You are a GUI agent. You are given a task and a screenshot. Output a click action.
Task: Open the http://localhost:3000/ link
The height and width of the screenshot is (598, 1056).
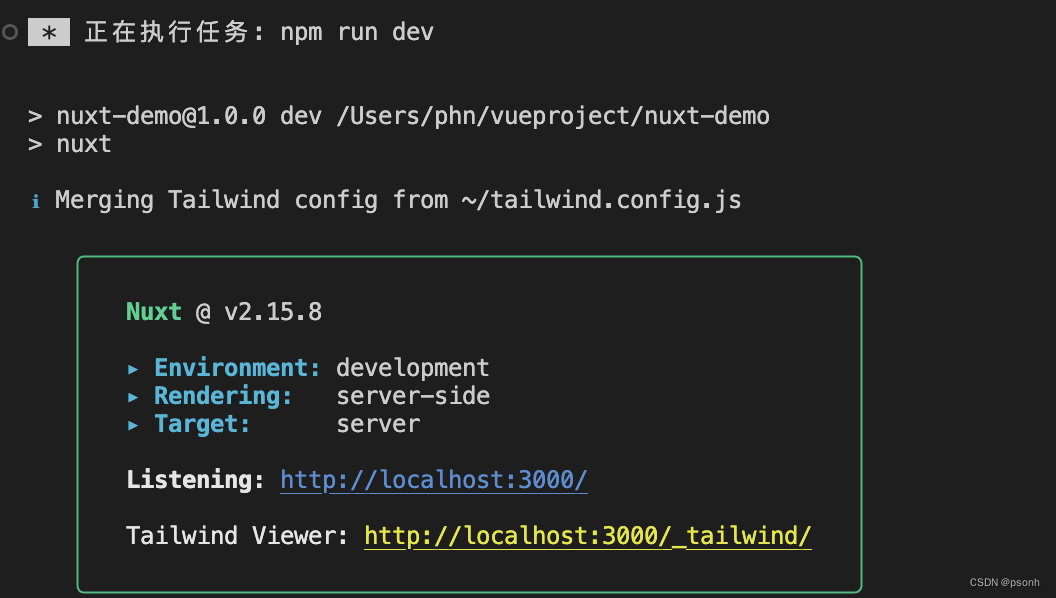433,479
